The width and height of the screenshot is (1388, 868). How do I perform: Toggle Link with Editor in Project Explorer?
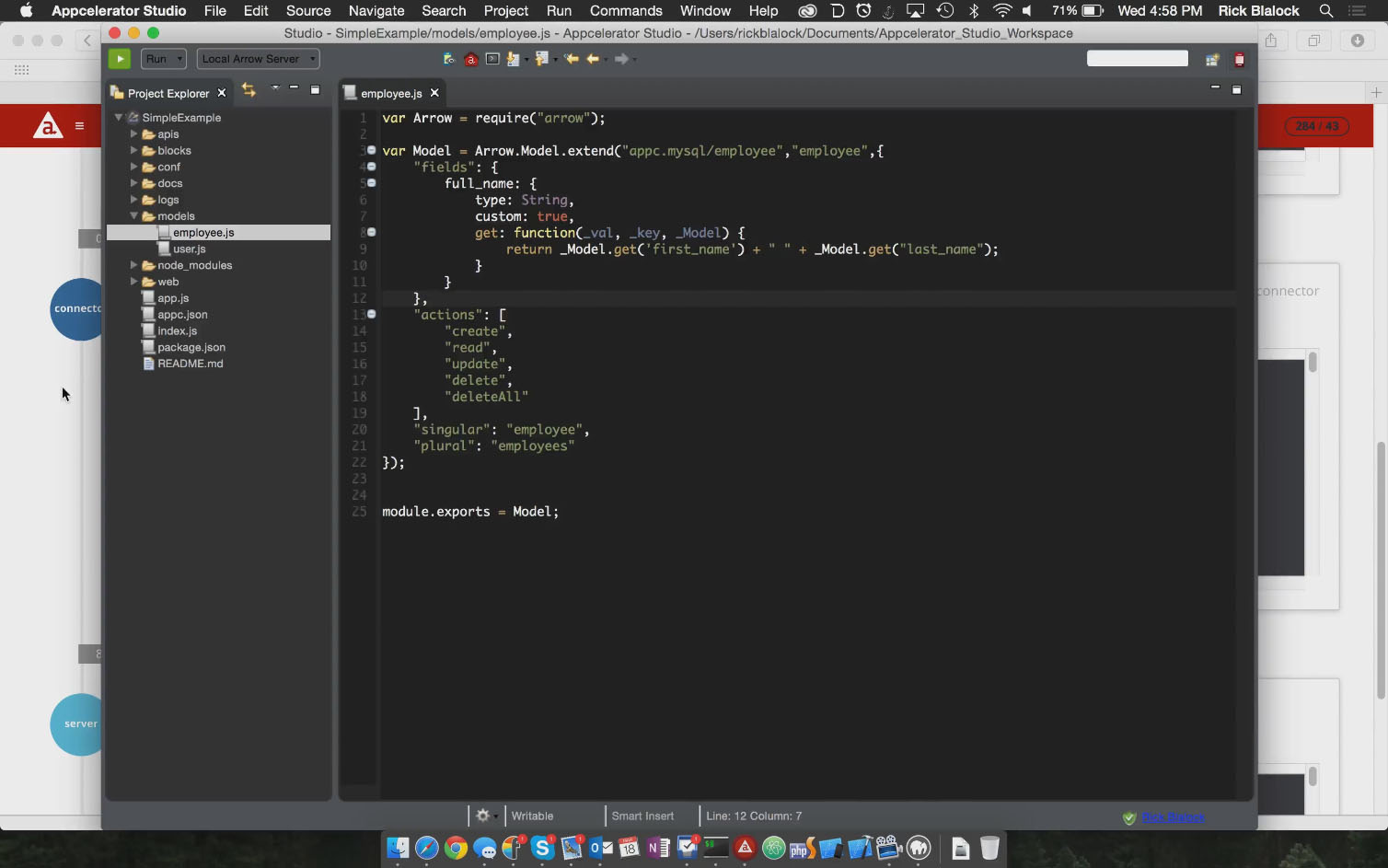pyautogui.click(x=249, y=89)
